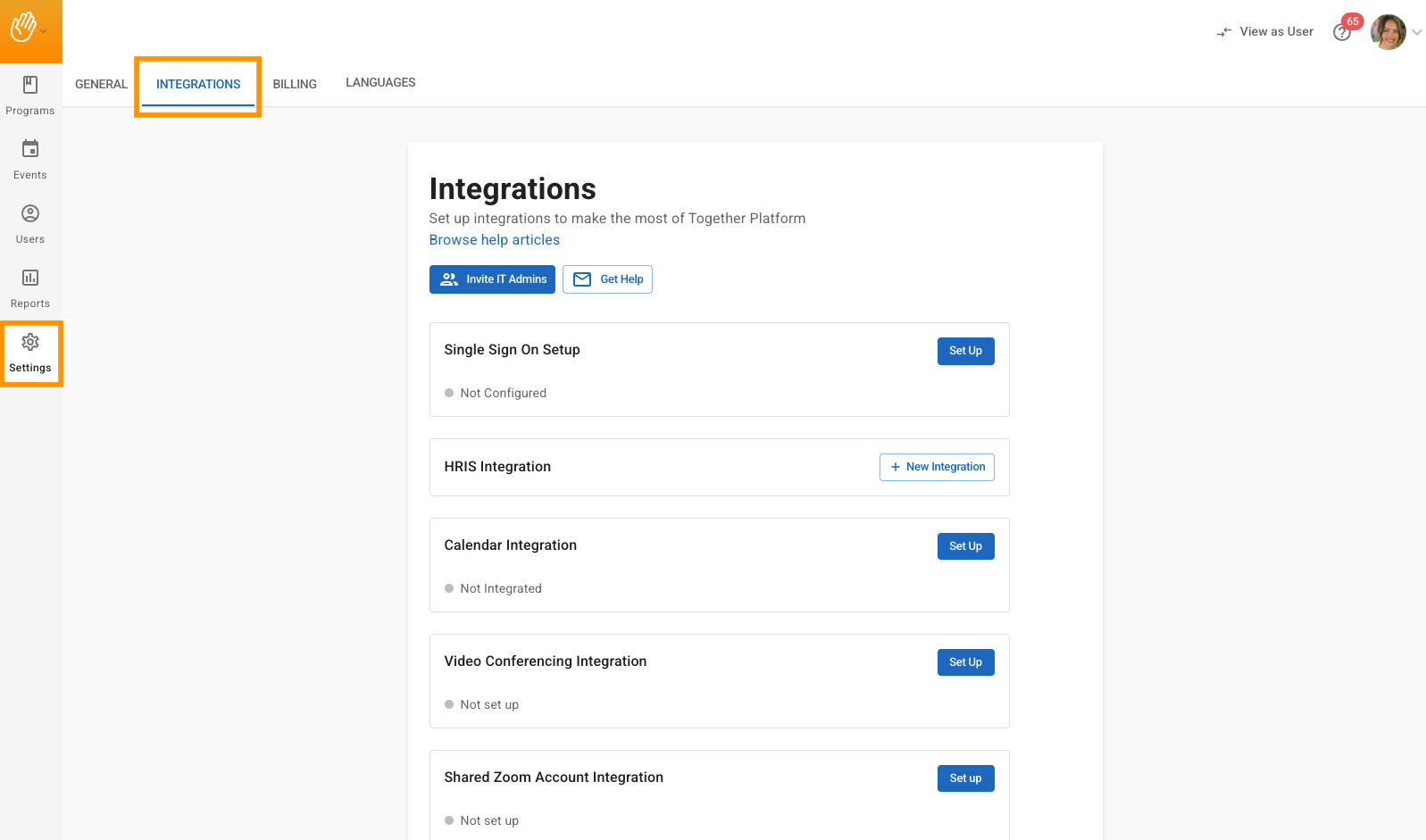Open Programs from the sidebar
Screen dimensions: 1426x840
click(x=30, y=96)
